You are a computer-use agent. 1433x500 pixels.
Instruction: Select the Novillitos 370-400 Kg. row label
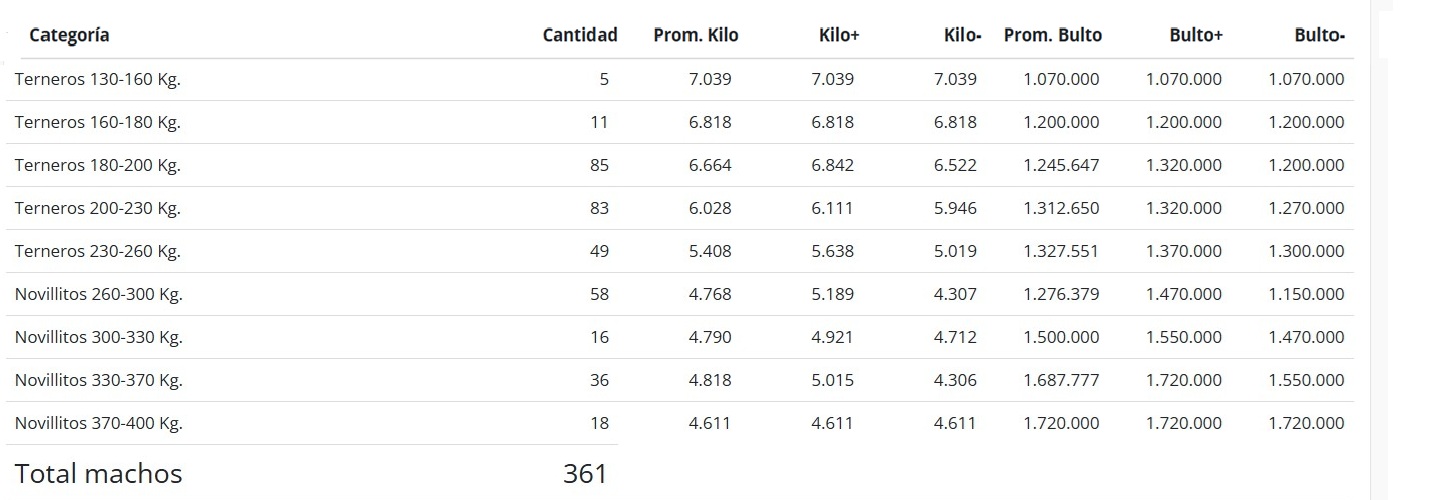click(x=98, y=423)
